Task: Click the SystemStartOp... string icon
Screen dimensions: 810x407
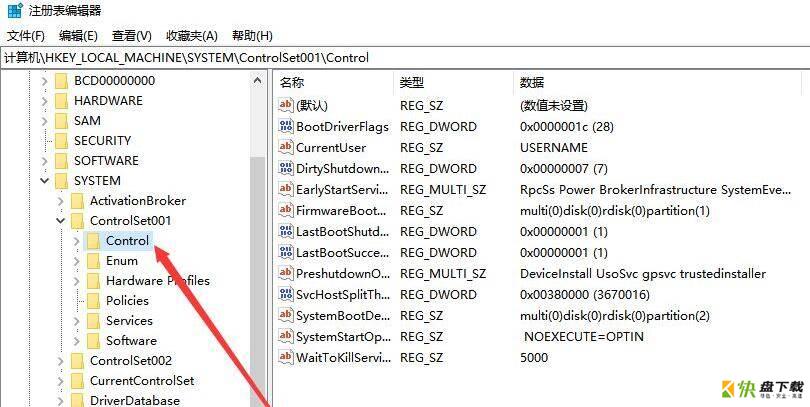Action: (x=286, y=336)
